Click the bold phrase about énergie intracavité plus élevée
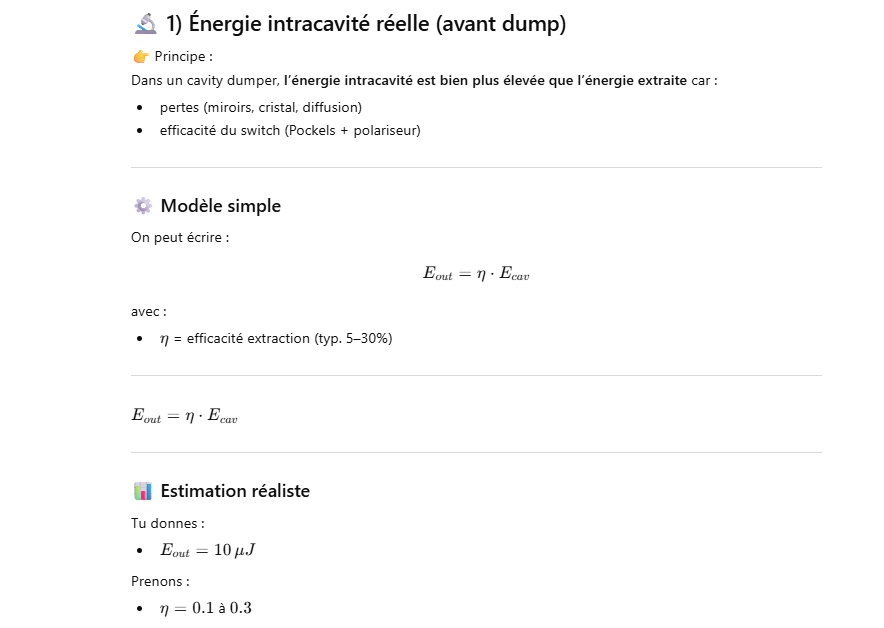884x628 pixels. [x=485, y=80]
